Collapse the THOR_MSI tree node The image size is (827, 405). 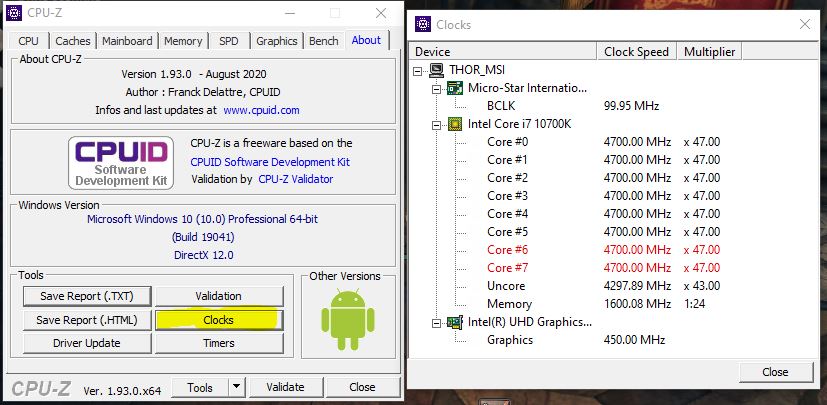pyautogui.click(x=418, y=71)
